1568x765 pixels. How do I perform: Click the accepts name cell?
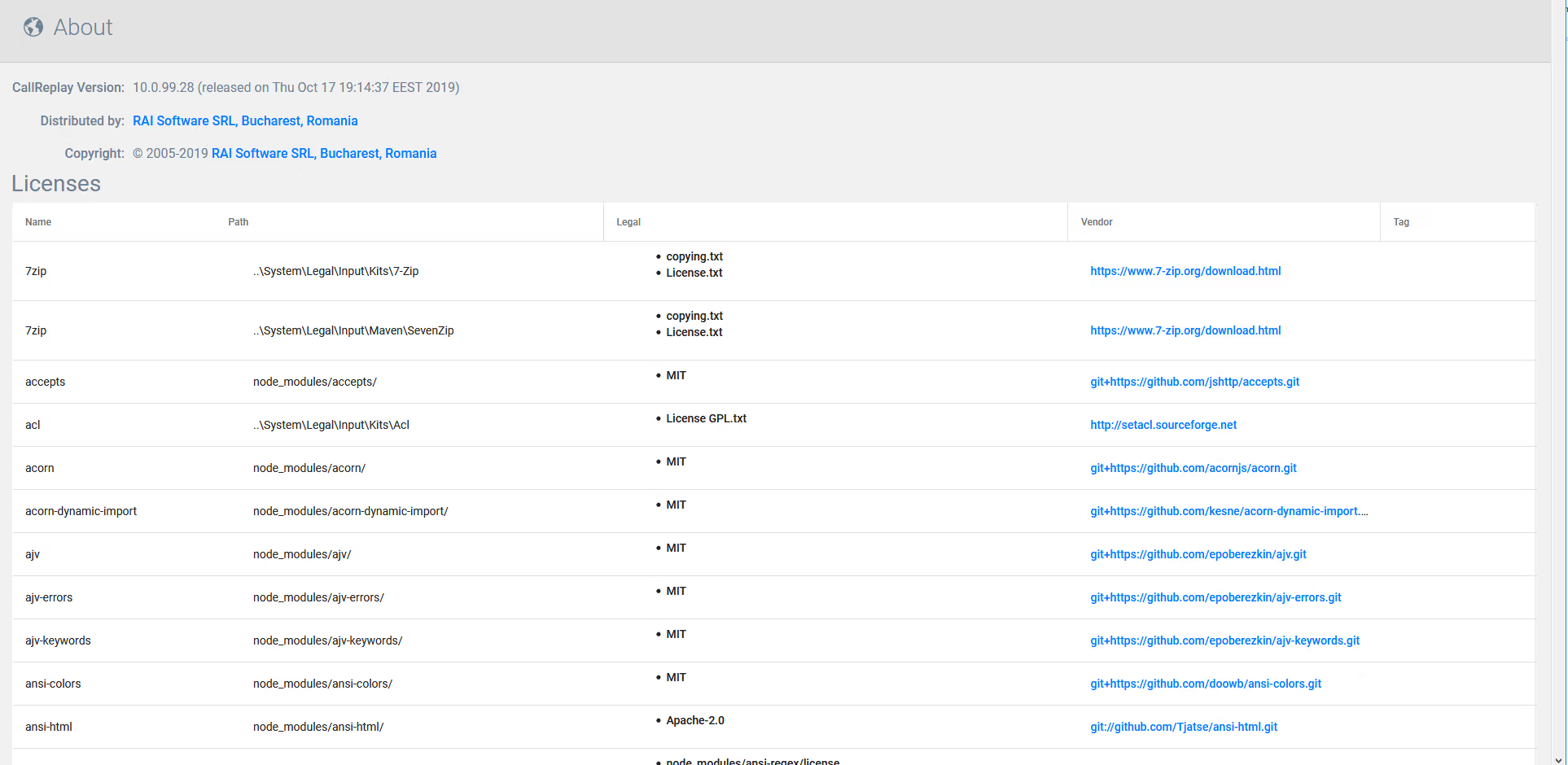click(45, 382)
